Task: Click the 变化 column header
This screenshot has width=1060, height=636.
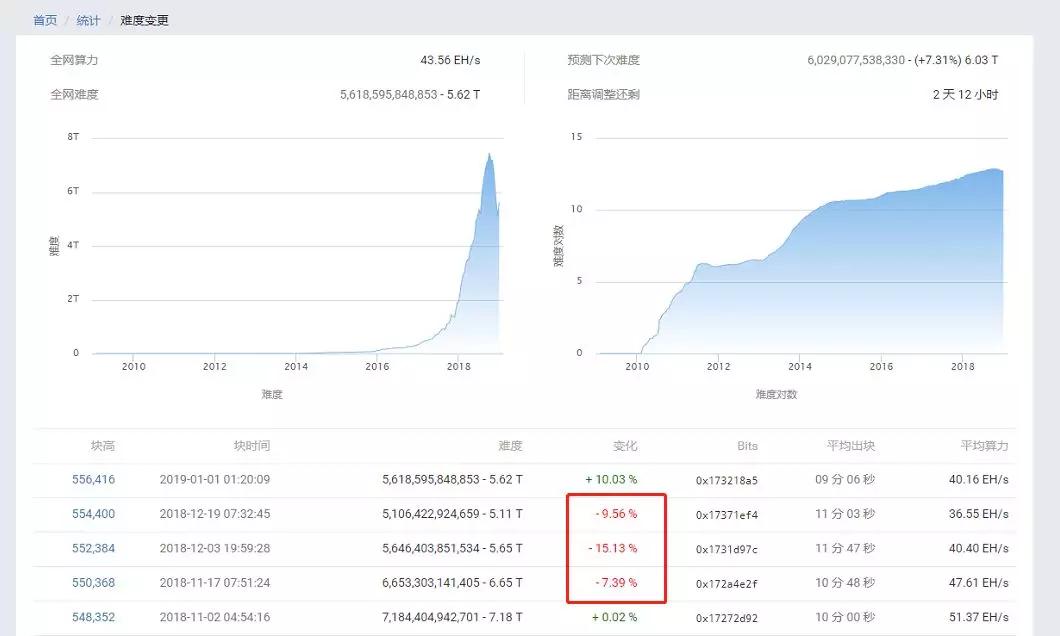Action: pos(624,446)
